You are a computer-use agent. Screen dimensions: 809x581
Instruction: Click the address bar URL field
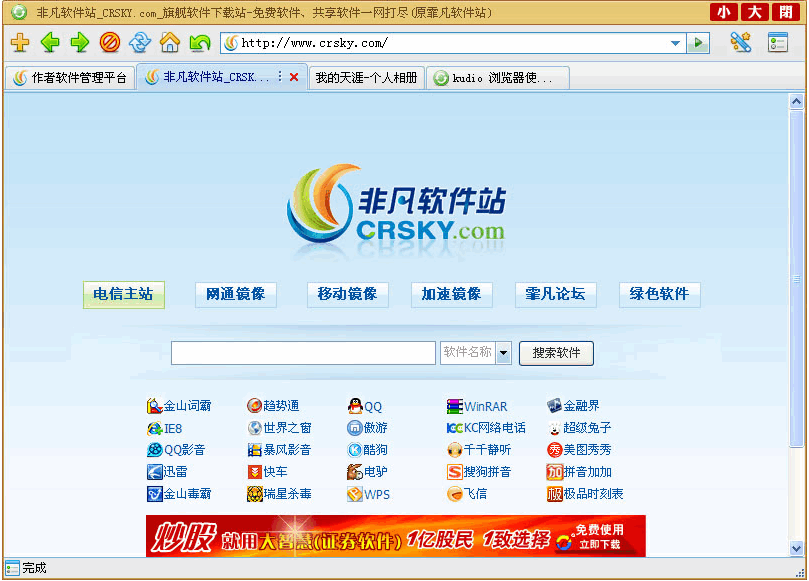(454, 43)
